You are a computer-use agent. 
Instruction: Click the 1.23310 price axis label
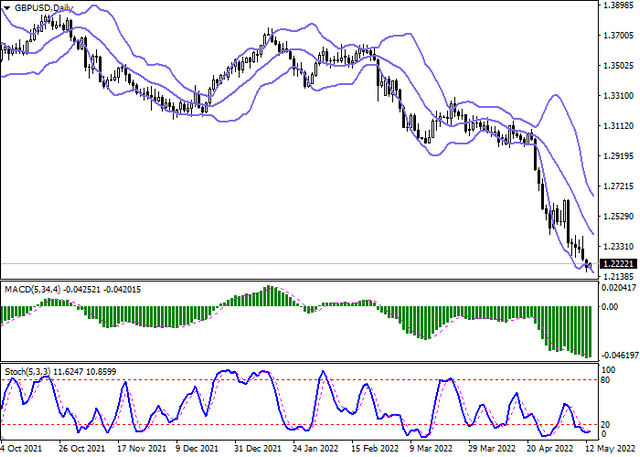[620, 246]
